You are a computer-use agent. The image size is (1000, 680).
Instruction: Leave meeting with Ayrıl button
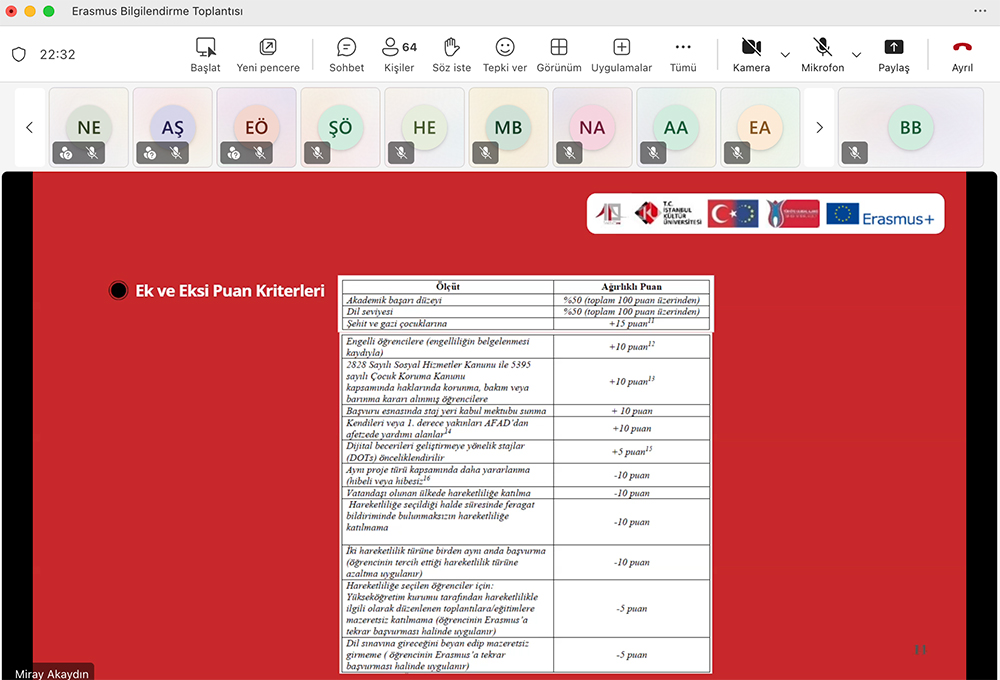pos(962,54)
